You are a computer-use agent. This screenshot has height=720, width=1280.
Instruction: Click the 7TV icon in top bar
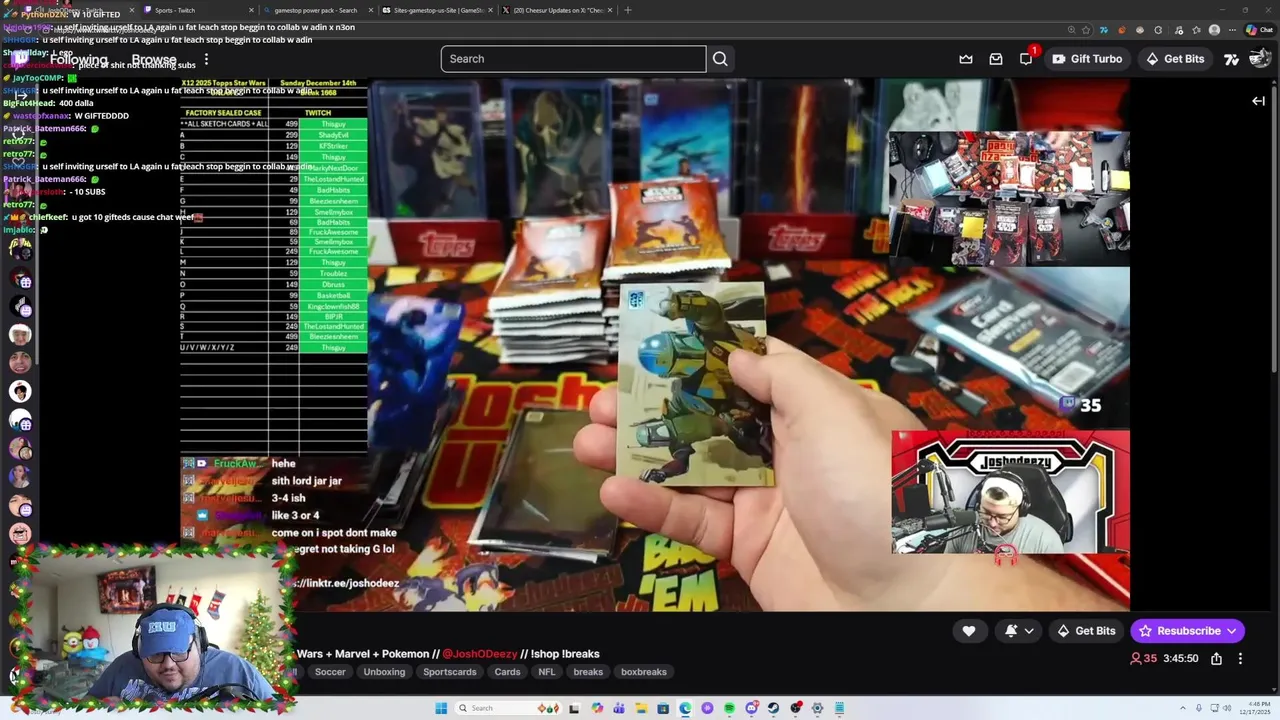pyautogui.click(x=1232, y=59)
